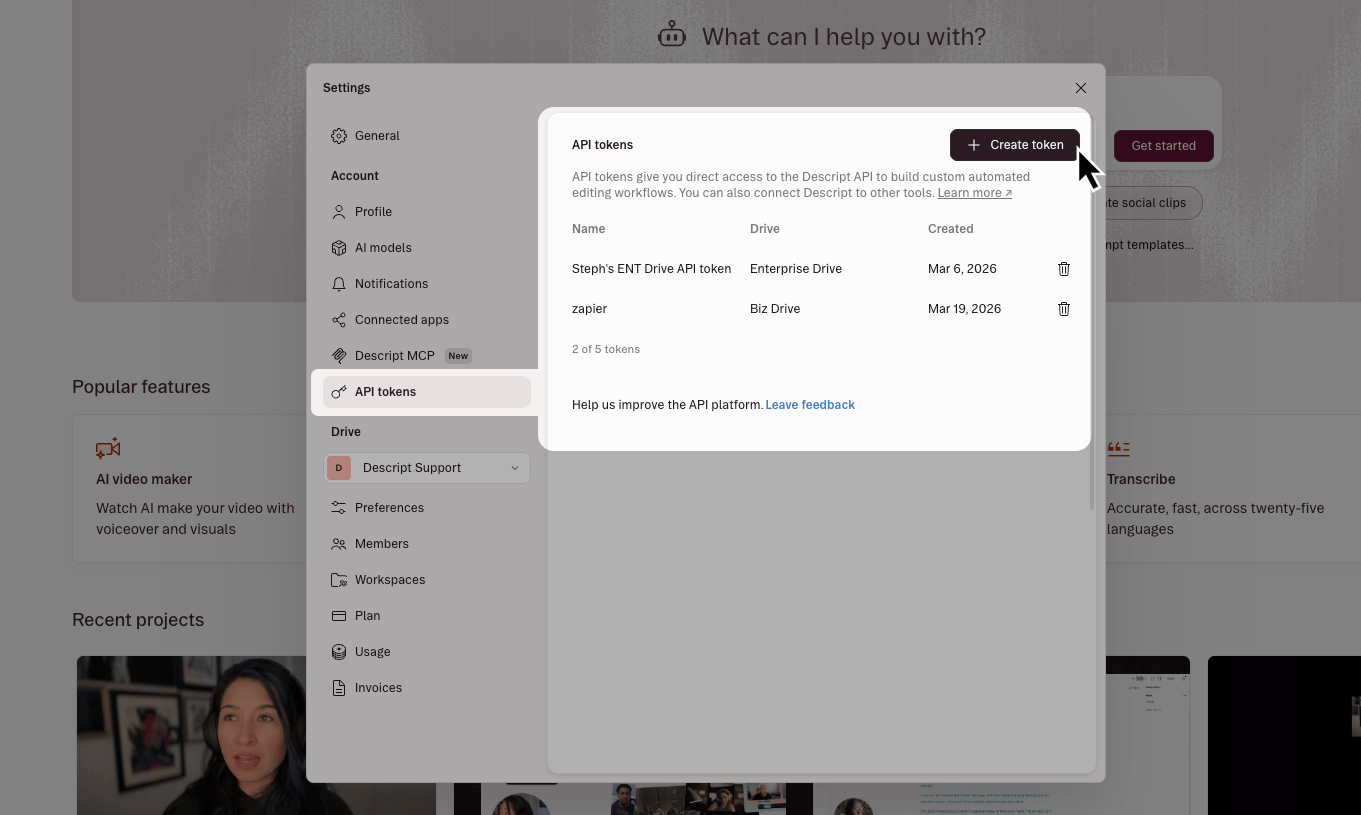Open the AI video maker feature card
The height and width of the screenshot is (815, 1361).
click(190, 489)
